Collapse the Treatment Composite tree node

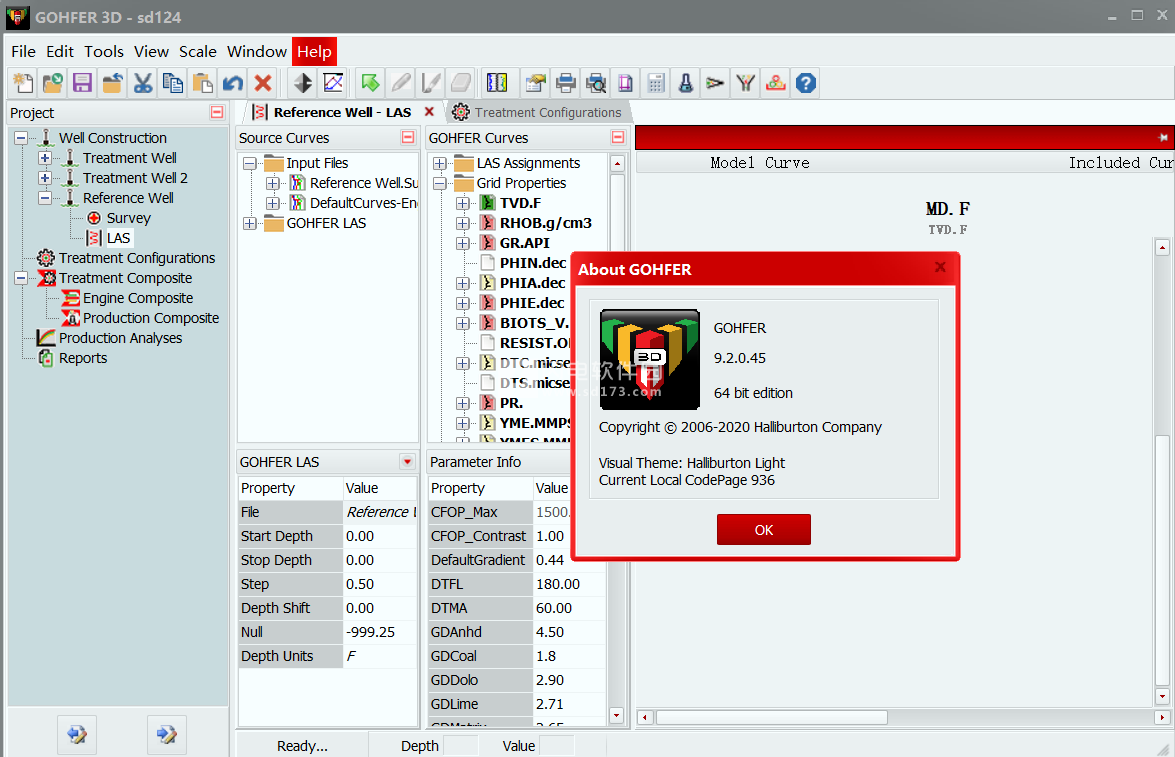click(21, 278)
